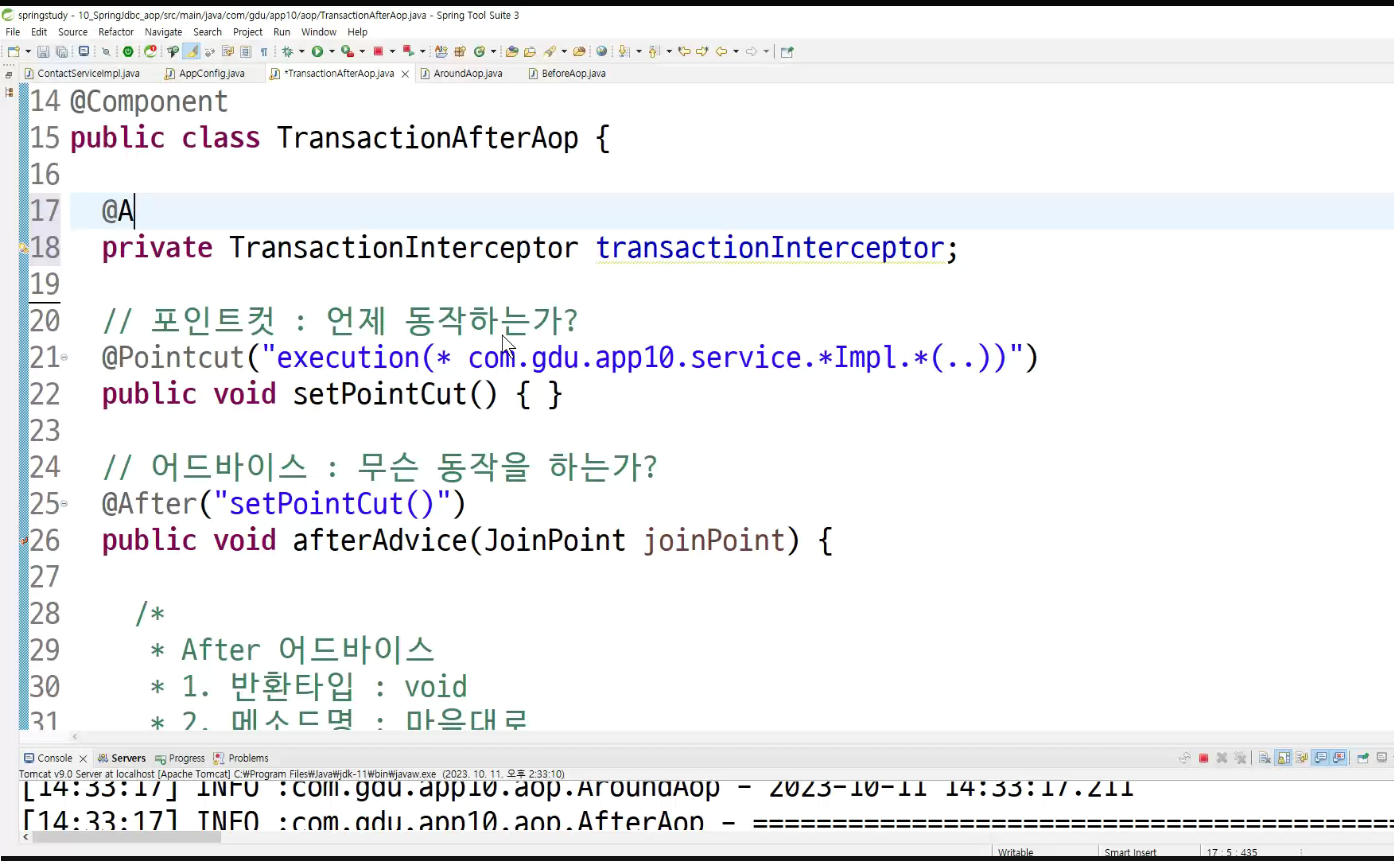Switch to the ContactServiceImpl.java tab

81,74
